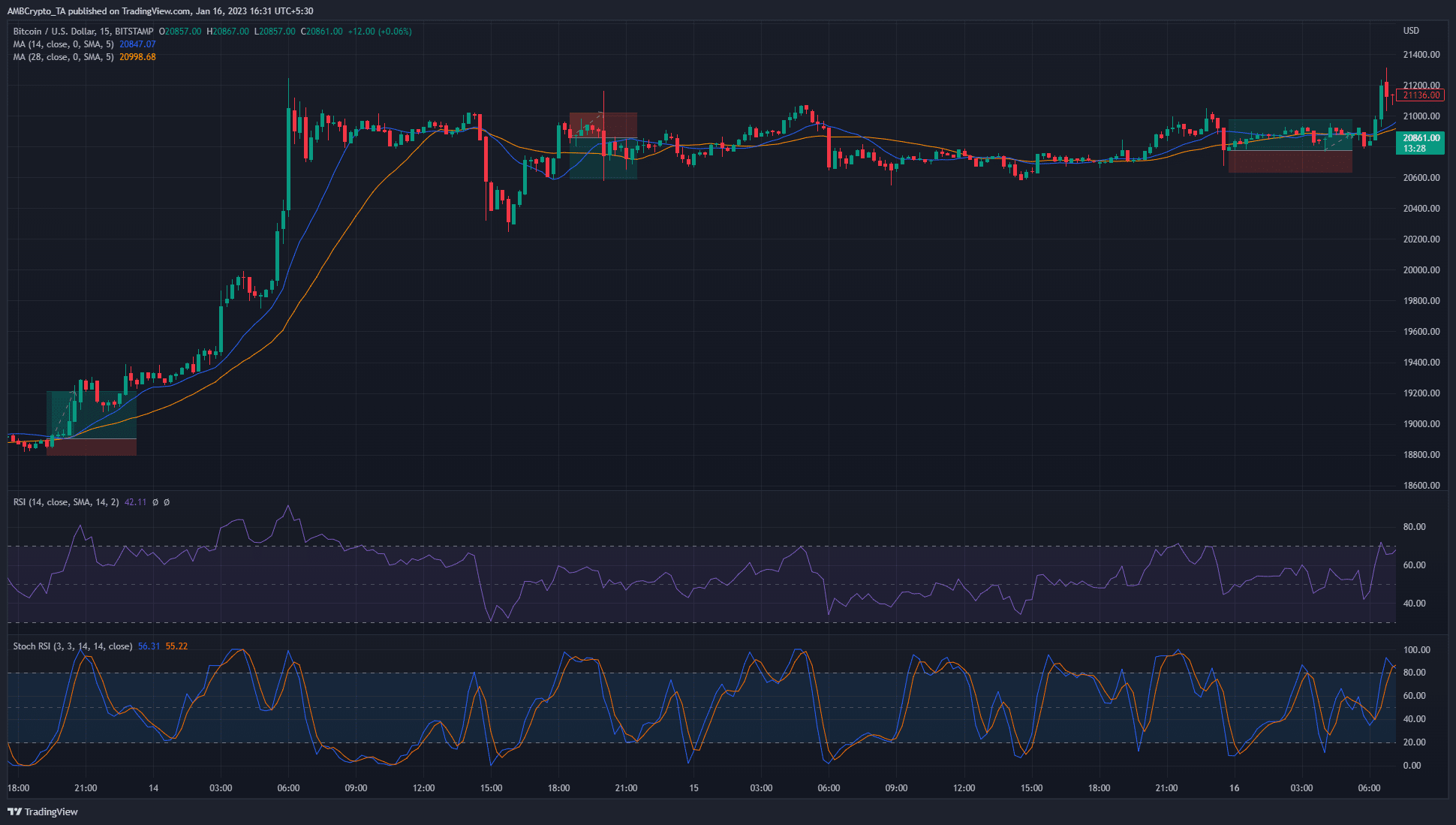Click the Stoch RSI D value 55.22

[176, 646]
